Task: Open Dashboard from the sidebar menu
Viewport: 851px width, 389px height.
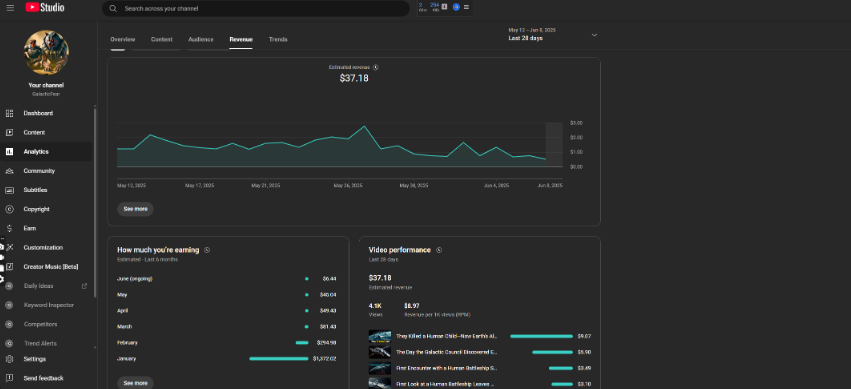Action: click(x=38, y=113)
